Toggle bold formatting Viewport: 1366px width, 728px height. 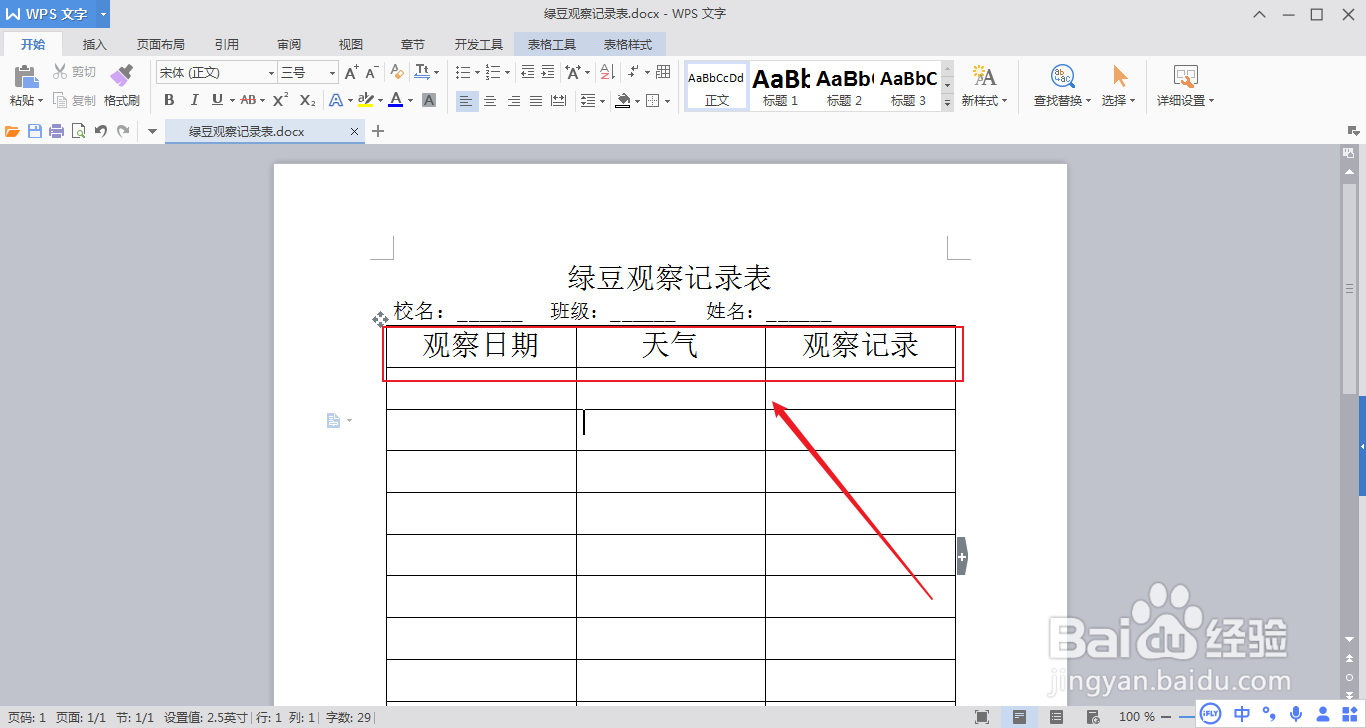click(169, 100)
